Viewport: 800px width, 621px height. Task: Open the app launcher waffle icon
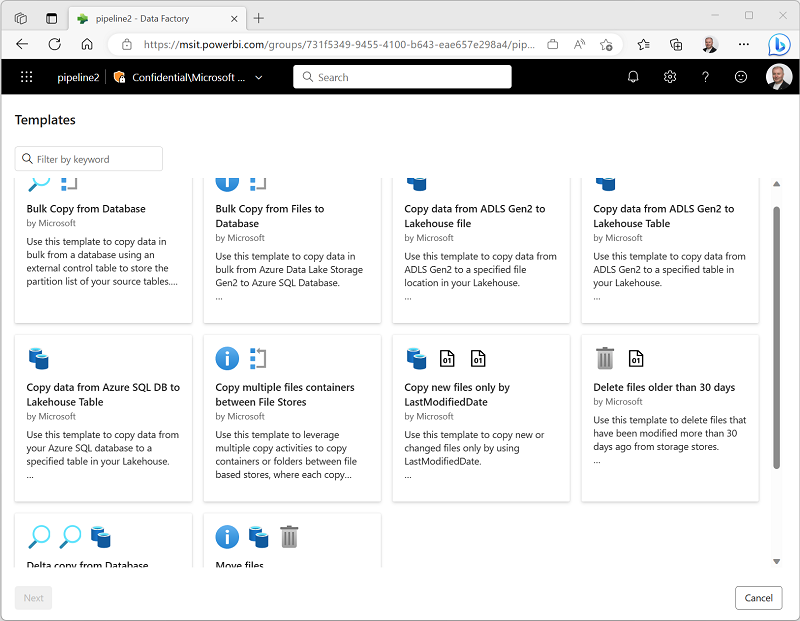pos(27,77)
